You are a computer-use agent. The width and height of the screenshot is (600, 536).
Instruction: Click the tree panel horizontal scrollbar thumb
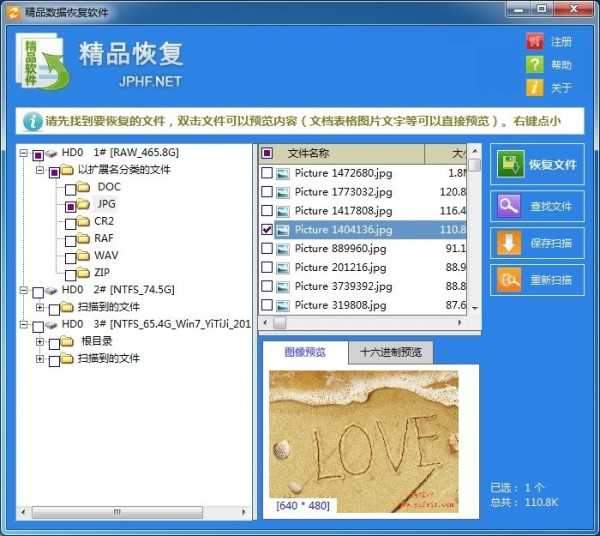[x=117, y=512]
